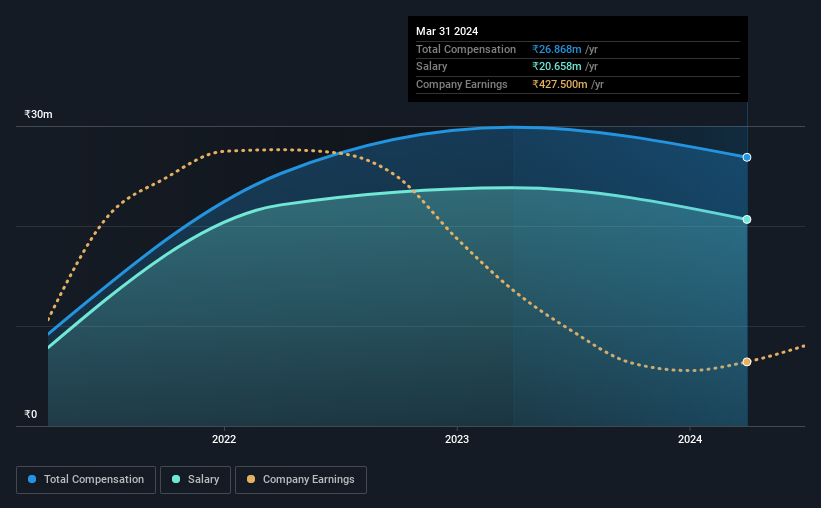The width and height of the screenshot is (821, 508).
Task: Toggle the Salary legend button
Action: [195, 480]
